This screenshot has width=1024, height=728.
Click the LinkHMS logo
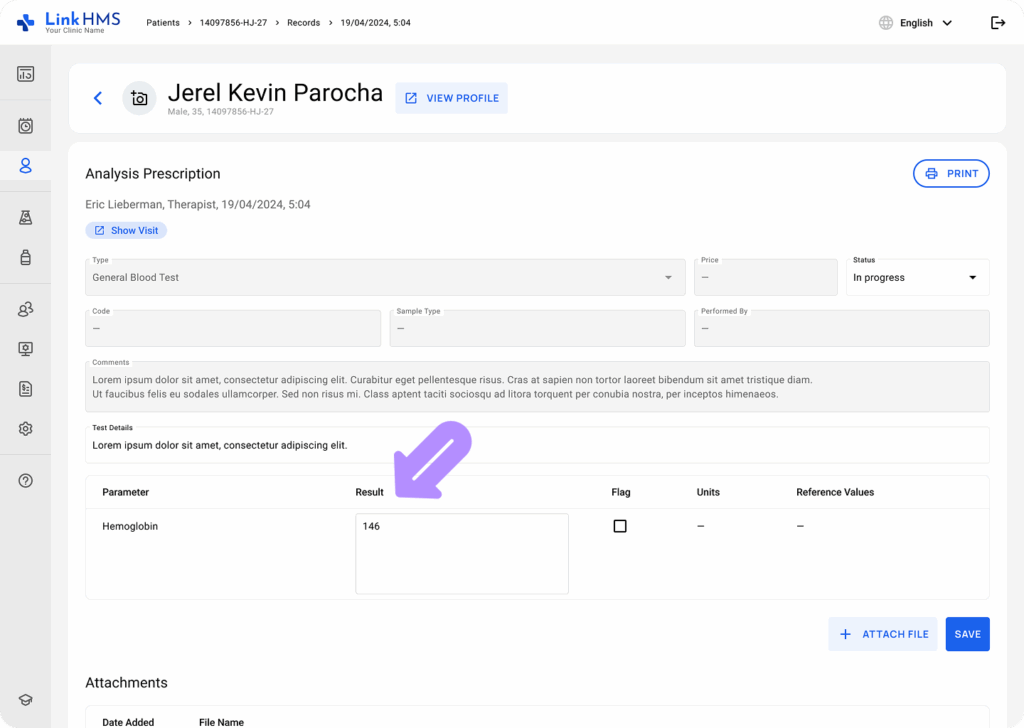point(68,22)
